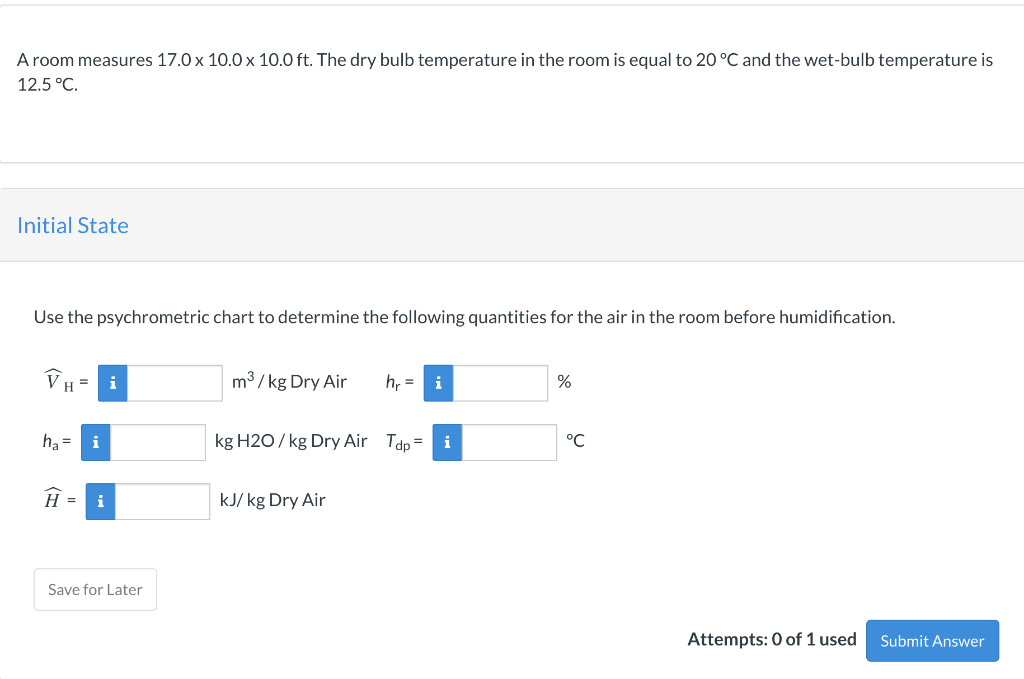Click the °C unit label after T_dp
Viewport: 1024px width, 679px height.
(575, 441)
